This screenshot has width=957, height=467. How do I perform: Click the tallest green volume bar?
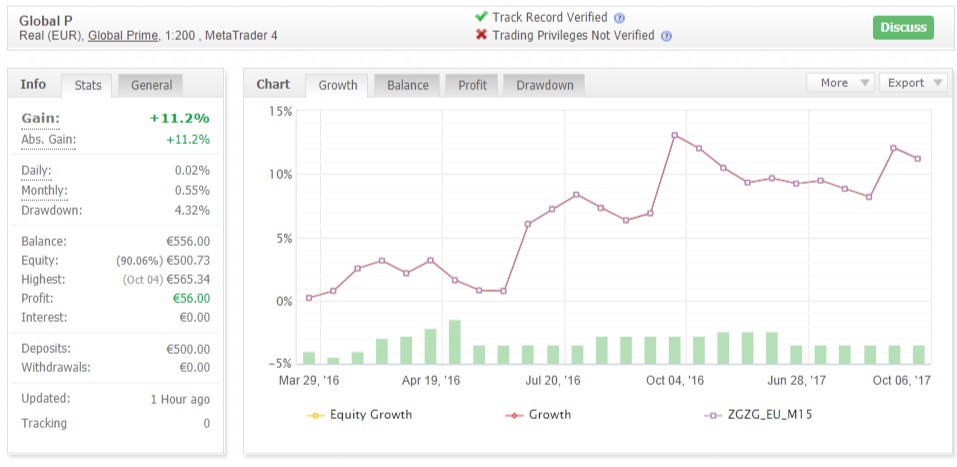point(454,342)
